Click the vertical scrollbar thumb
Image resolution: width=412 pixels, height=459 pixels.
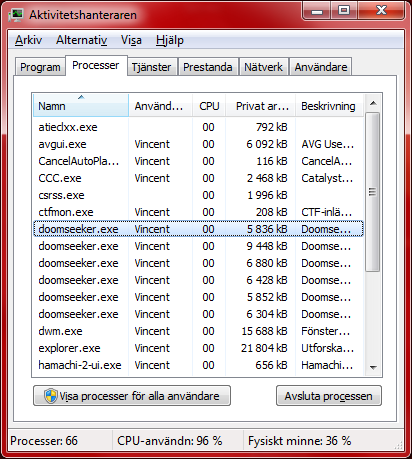[373, 192]
